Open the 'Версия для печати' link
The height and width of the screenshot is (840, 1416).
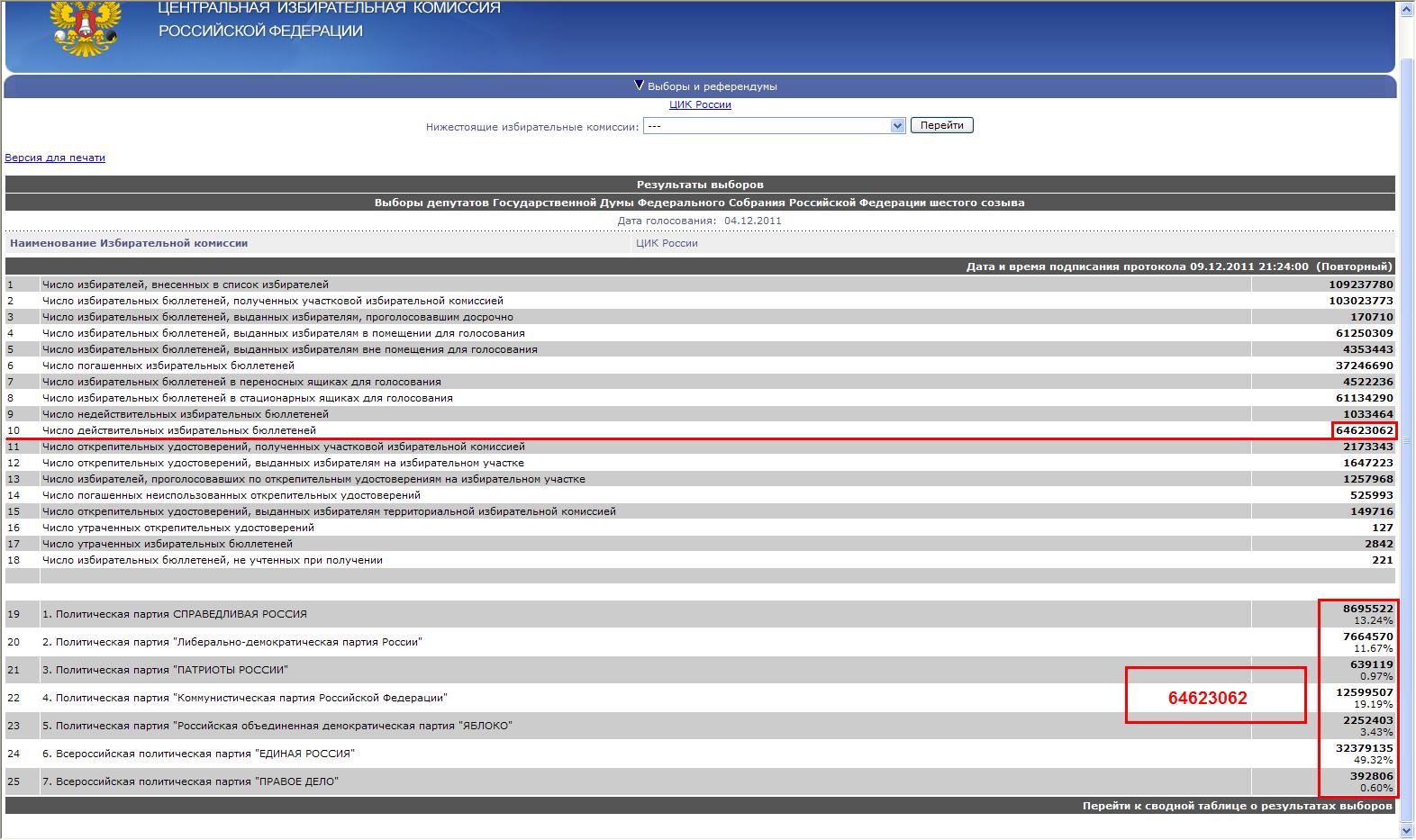click(x=55, y=158)
